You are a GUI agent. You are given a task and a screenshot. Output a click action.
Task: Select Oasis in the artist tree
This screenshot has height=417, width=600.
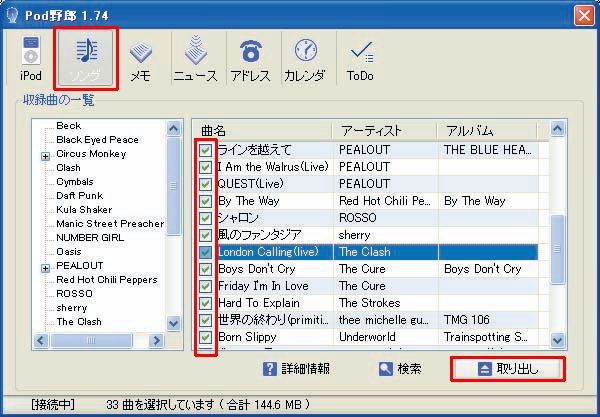[69, 252]
